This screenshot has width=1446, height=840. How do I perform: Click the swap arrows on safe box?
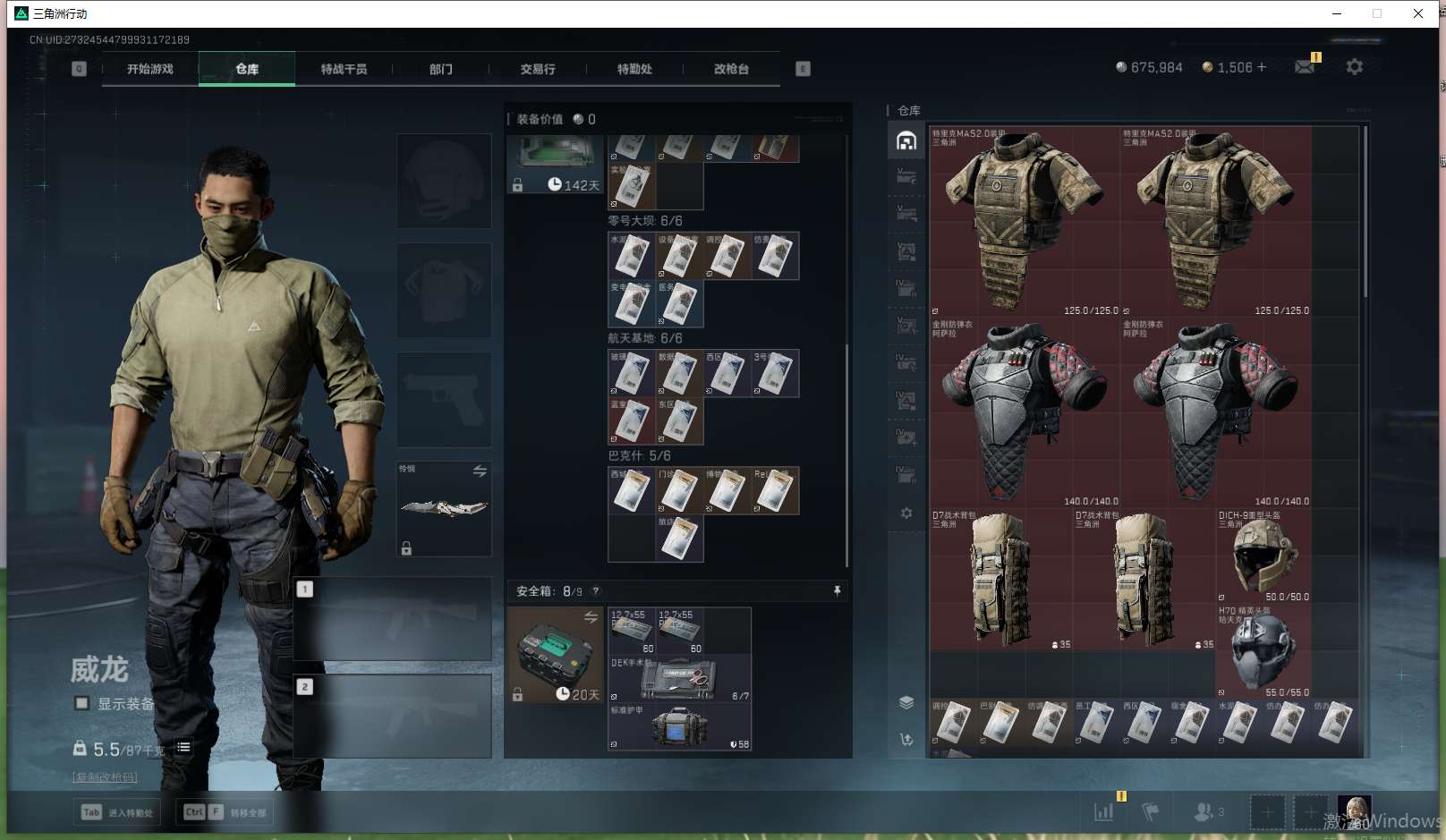(x=591, y=617)
